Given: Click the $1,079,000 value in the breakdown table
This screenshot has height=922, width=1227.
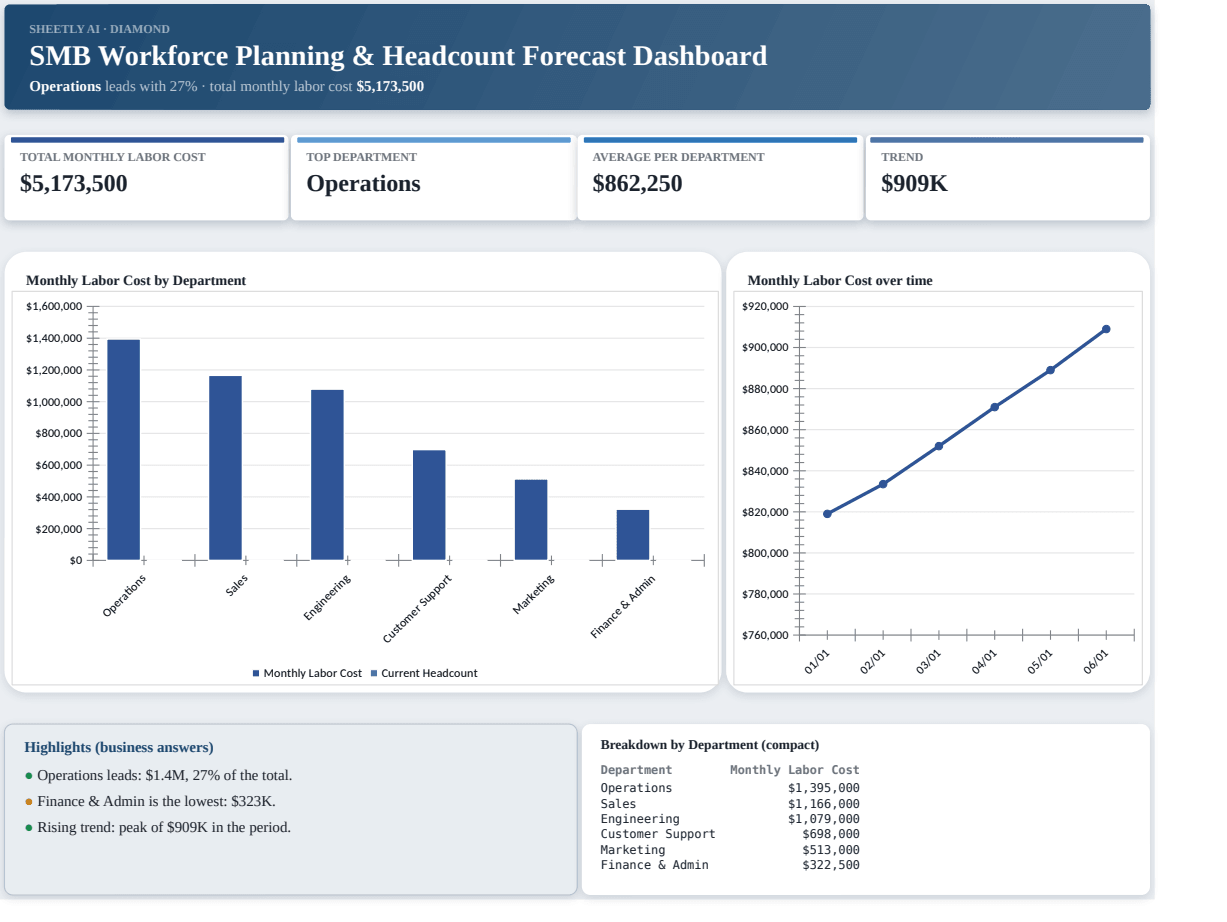Looking at the screenshot, I should point(824,819).
